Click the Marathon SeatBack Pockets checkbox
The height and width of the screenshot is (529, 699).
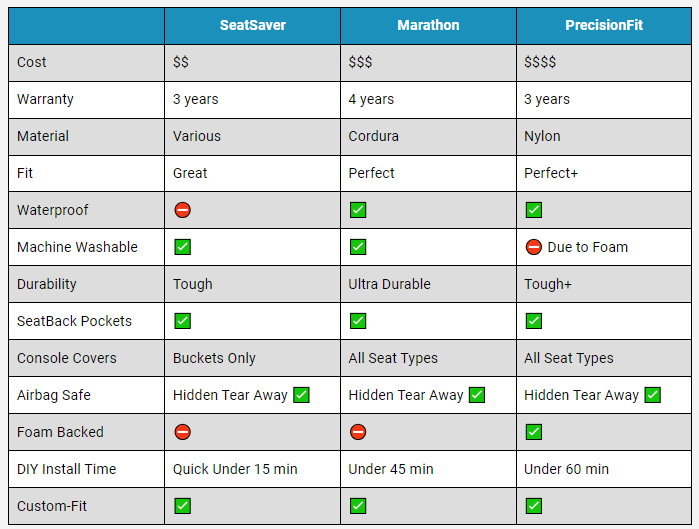point(358,321)
